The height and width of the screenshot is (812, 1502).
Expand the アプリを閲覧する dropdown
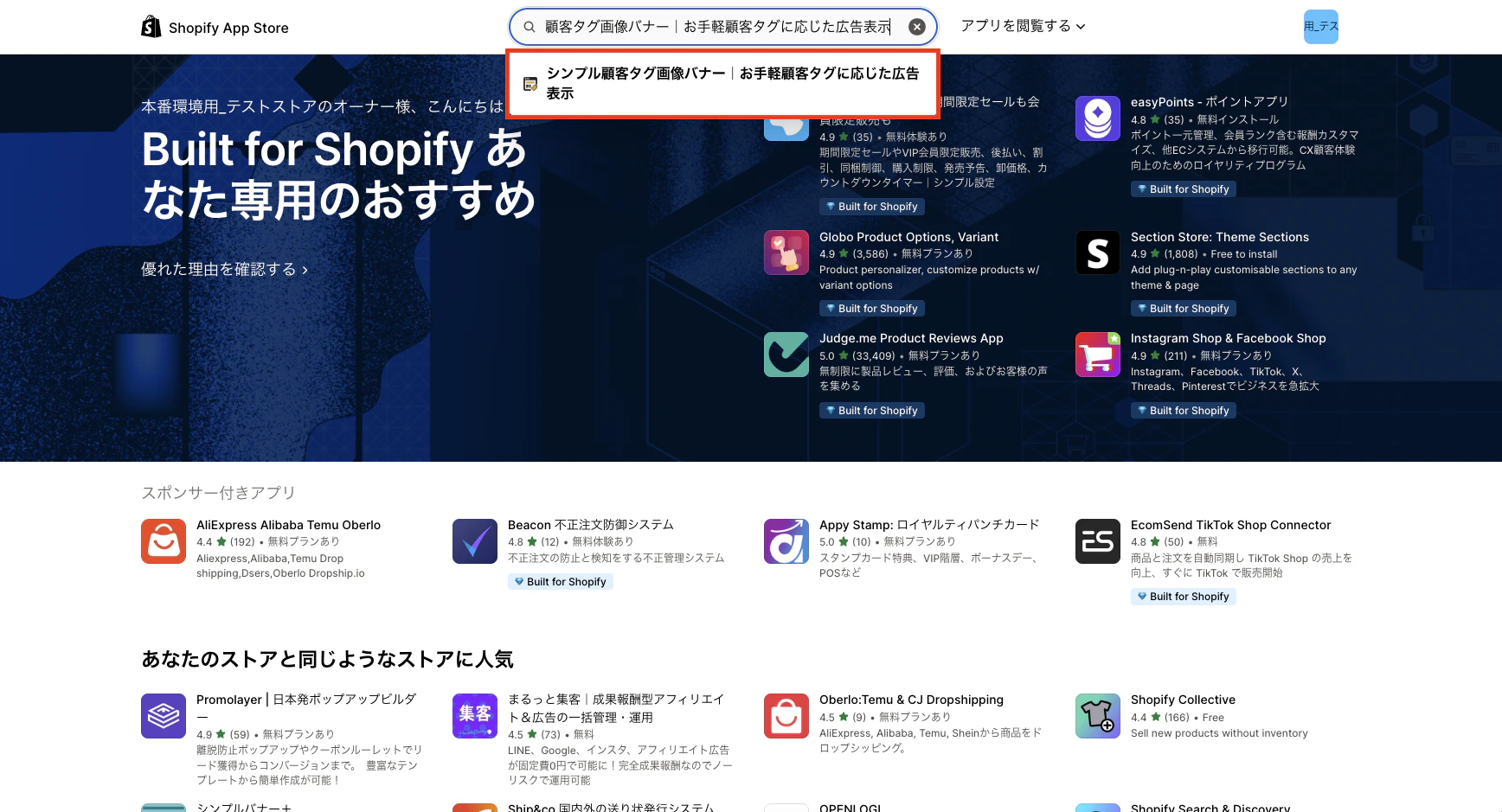(1022, 26)
